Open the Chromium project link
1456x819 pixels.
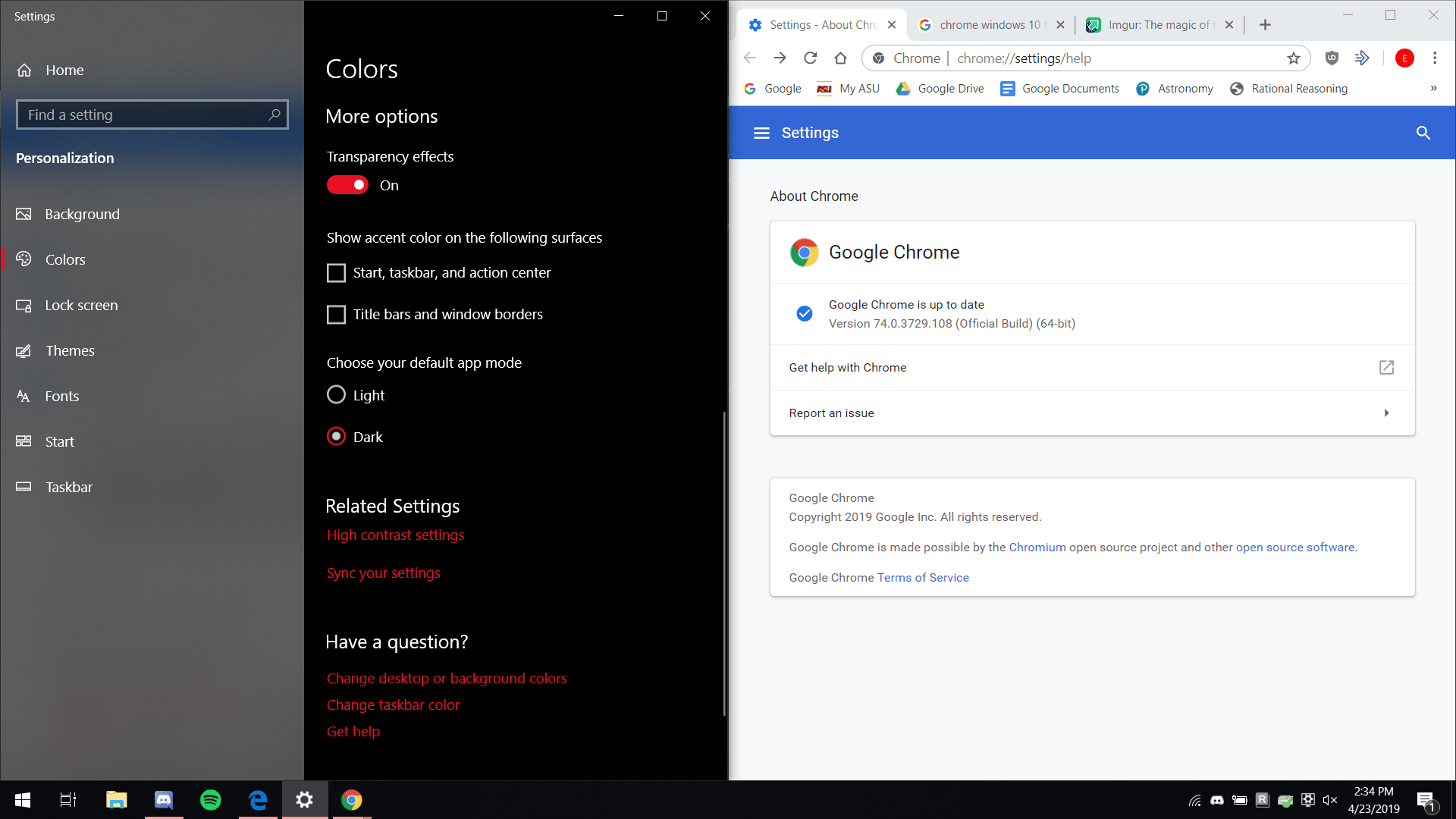[1037, 547]
